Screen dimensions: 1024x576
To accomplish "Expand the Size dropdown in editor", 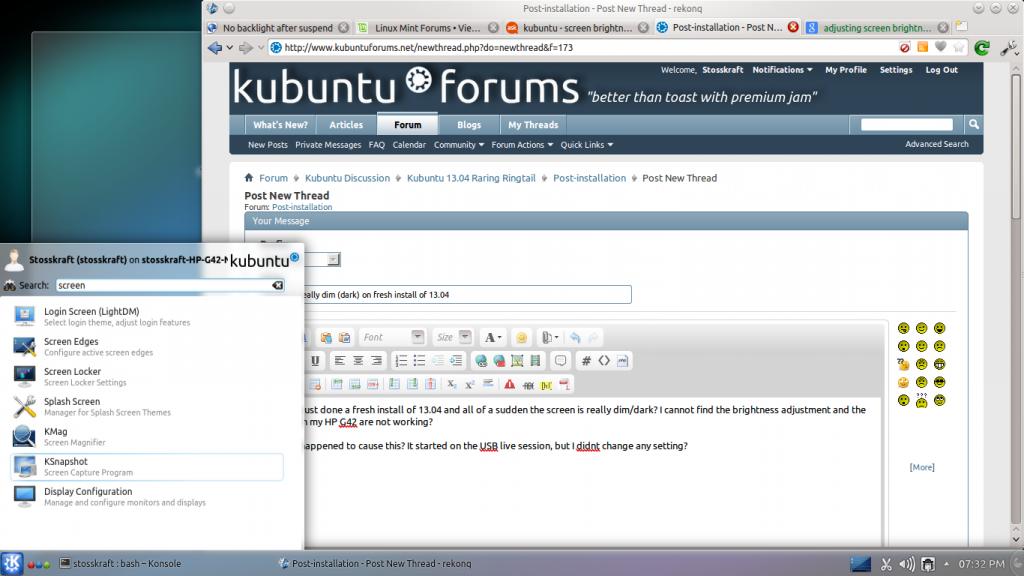I will 465,337.
